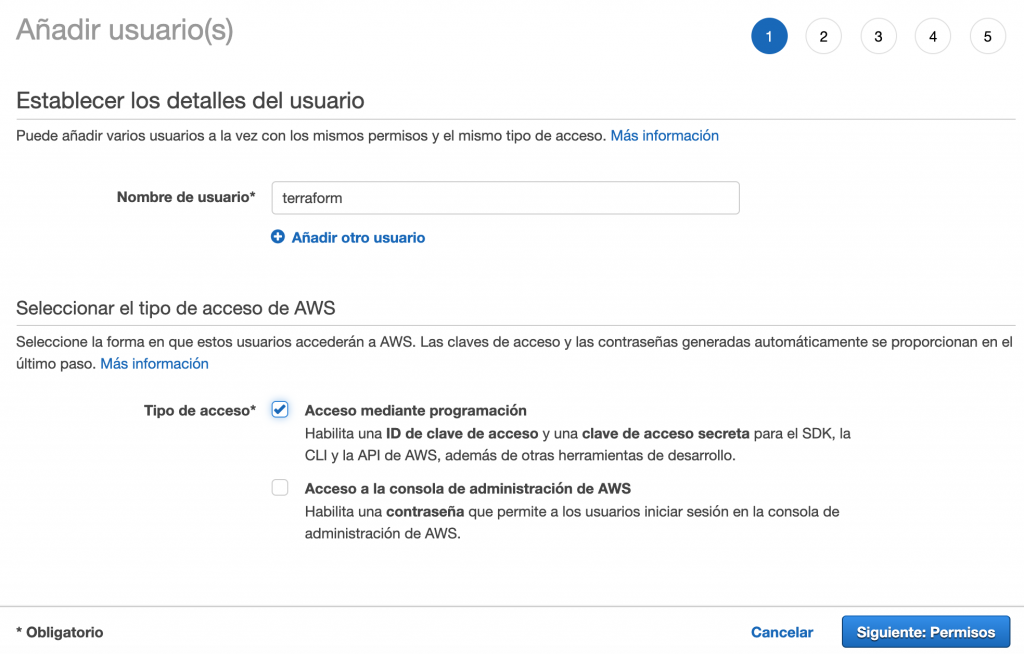Click Siguiente: Permisos button

tap(925, 632)
